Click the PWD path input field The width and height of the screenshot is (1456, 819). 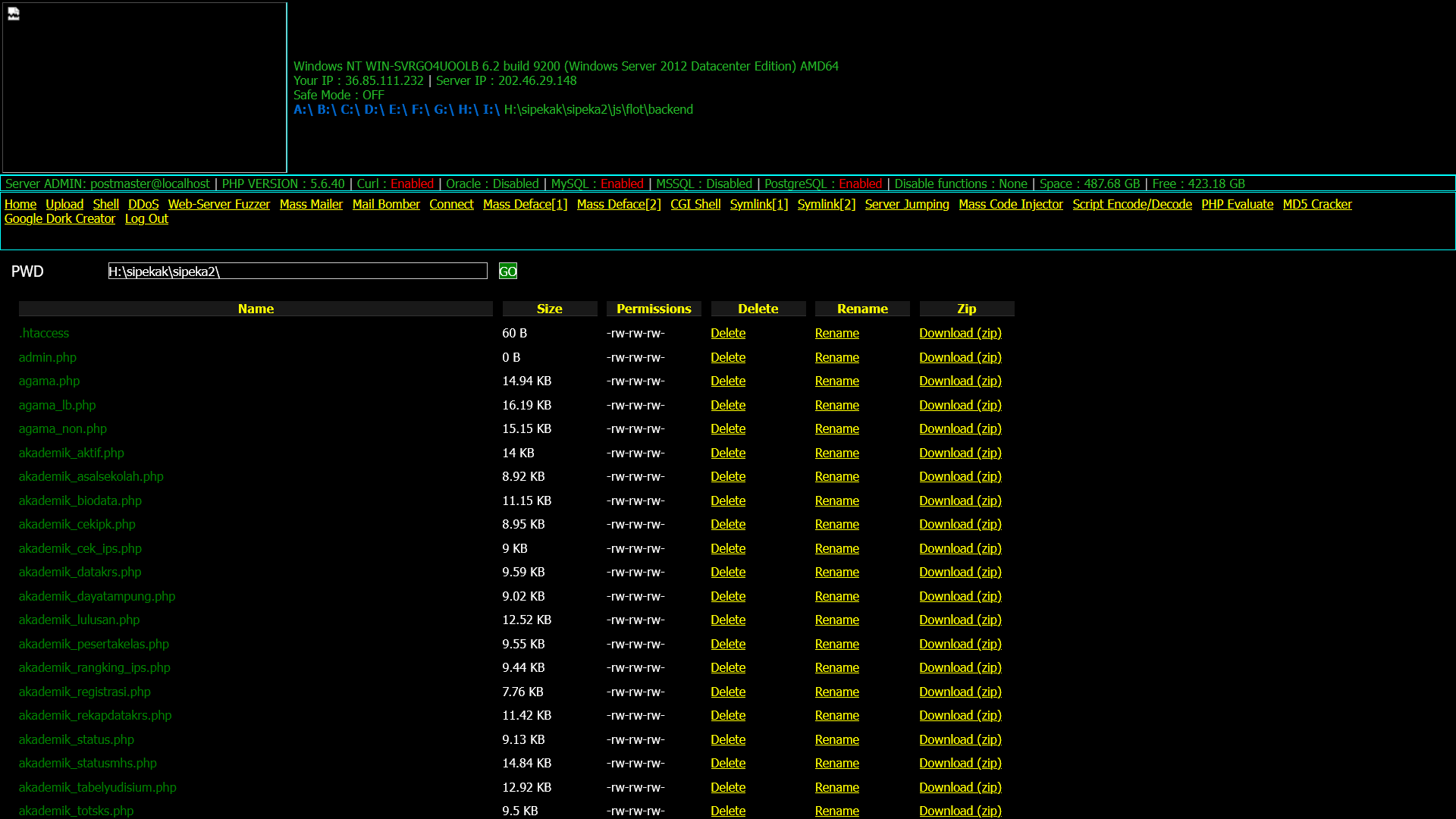tap(297, 271)
